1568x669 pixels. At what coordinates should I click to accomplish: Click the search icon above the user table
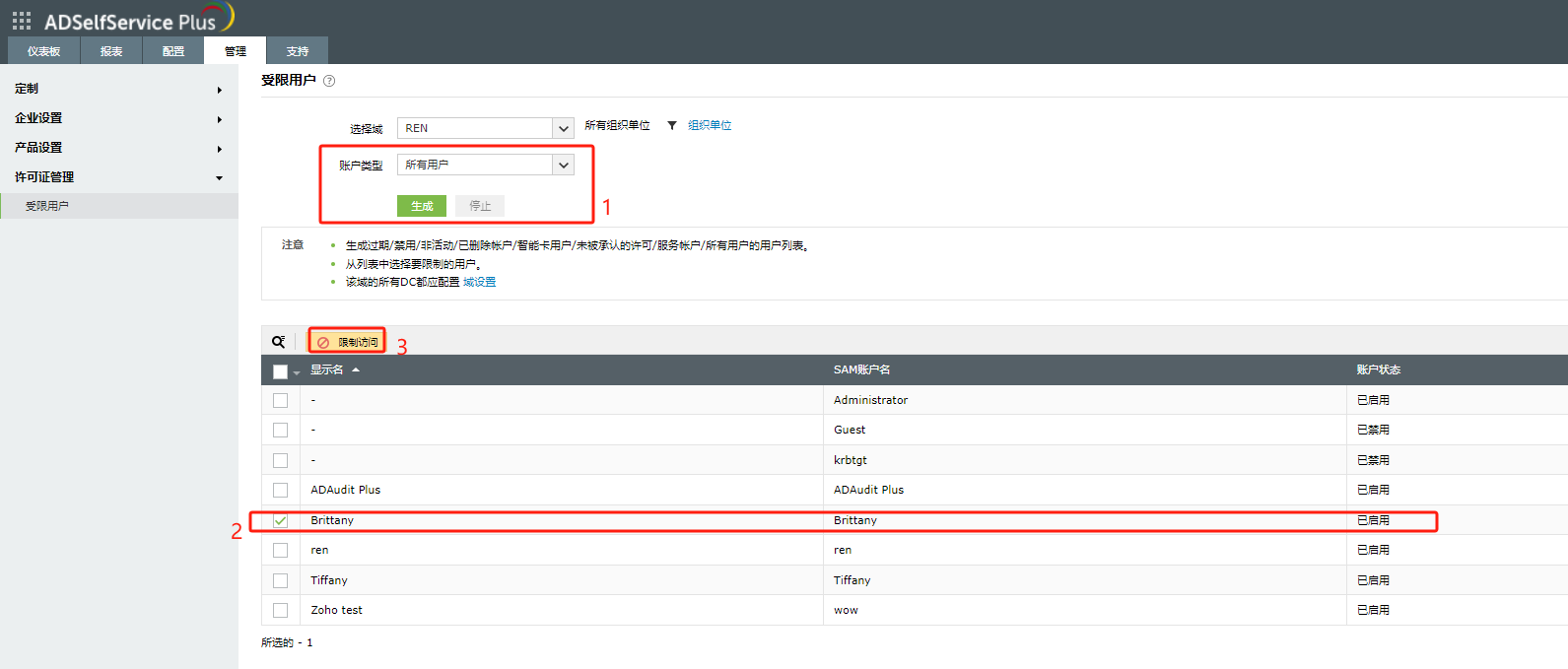coord(279,342)
